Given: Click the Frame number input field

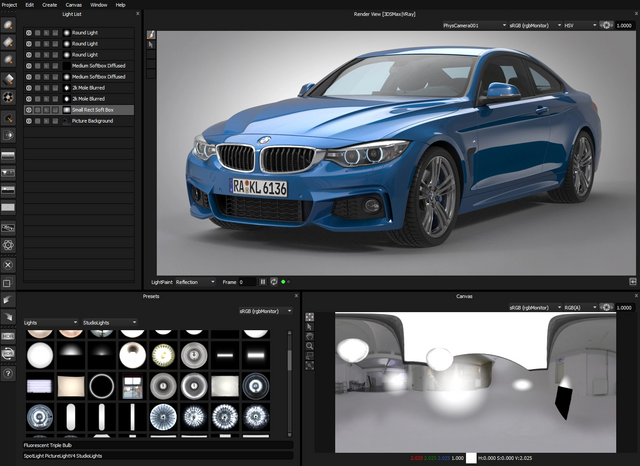Looking at the screenshot, I should pyautogui.click(x=247, y=282).
